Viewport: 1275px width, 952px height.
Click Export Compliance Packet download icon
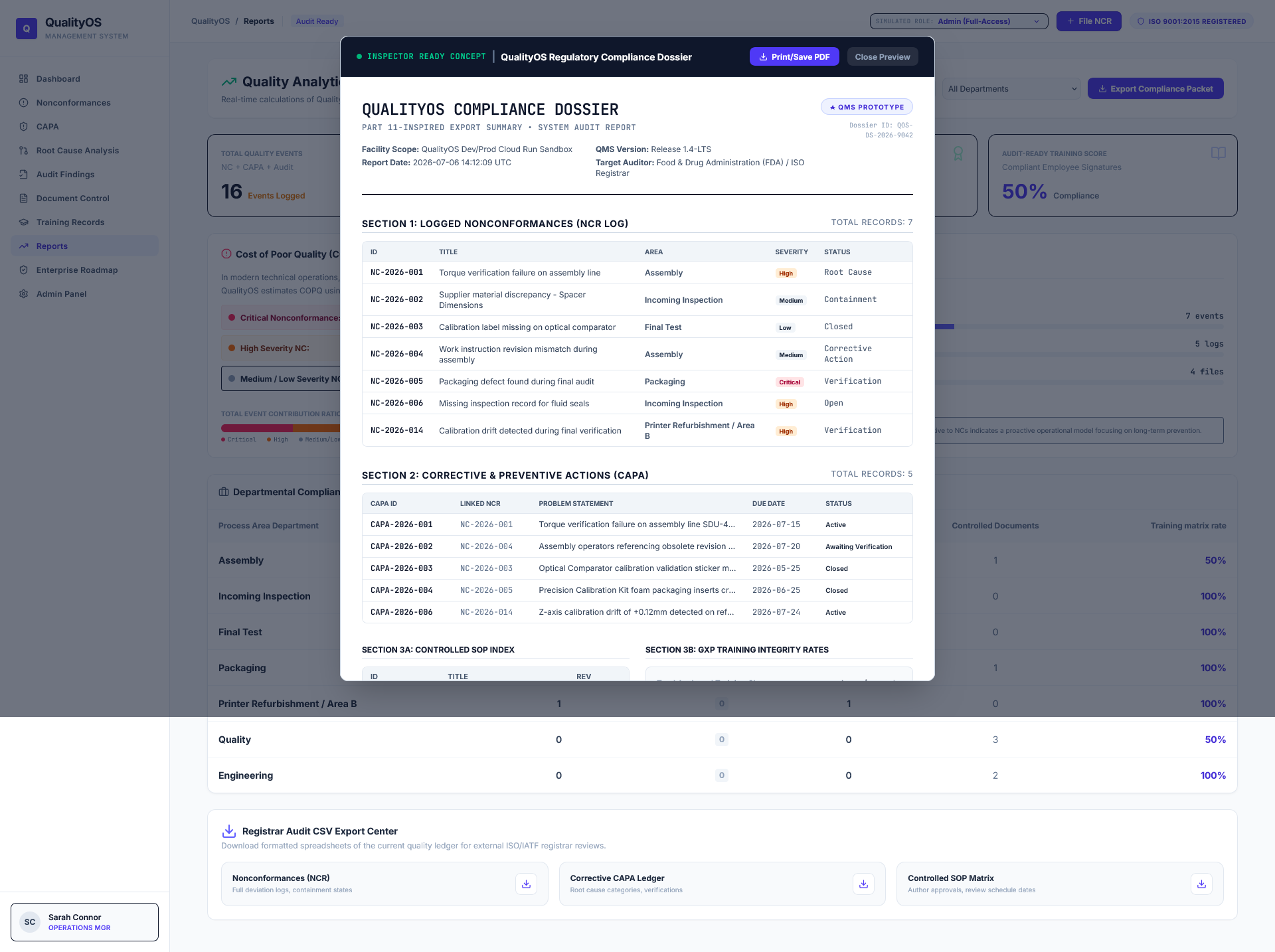1102,89
